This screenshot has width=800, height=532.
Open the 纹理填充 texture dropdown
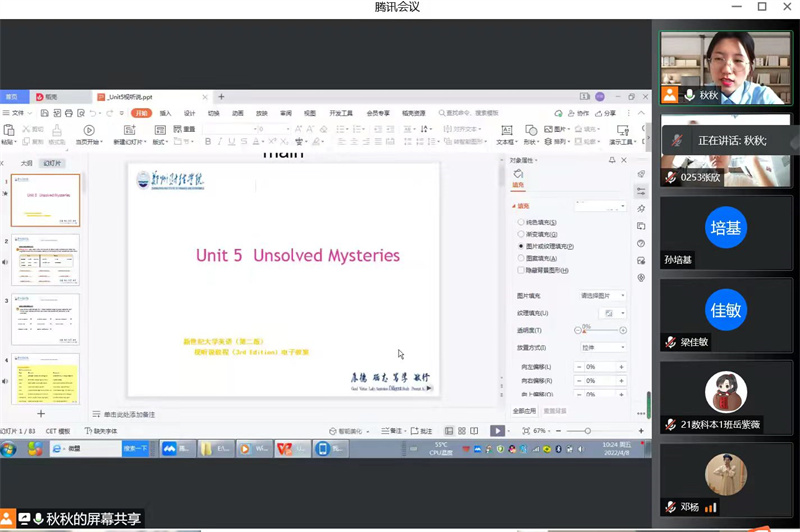pos(610,313)
